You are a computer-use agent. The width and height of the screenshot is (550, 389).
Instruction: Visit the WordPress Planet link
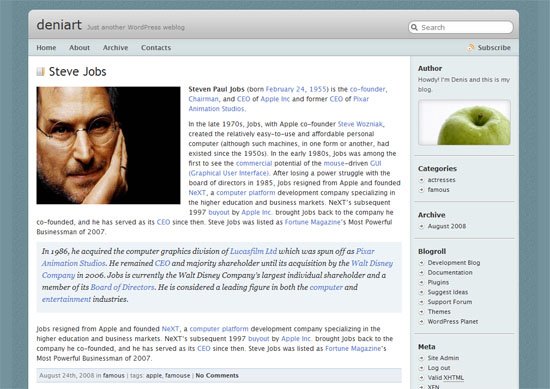point(452,322)
